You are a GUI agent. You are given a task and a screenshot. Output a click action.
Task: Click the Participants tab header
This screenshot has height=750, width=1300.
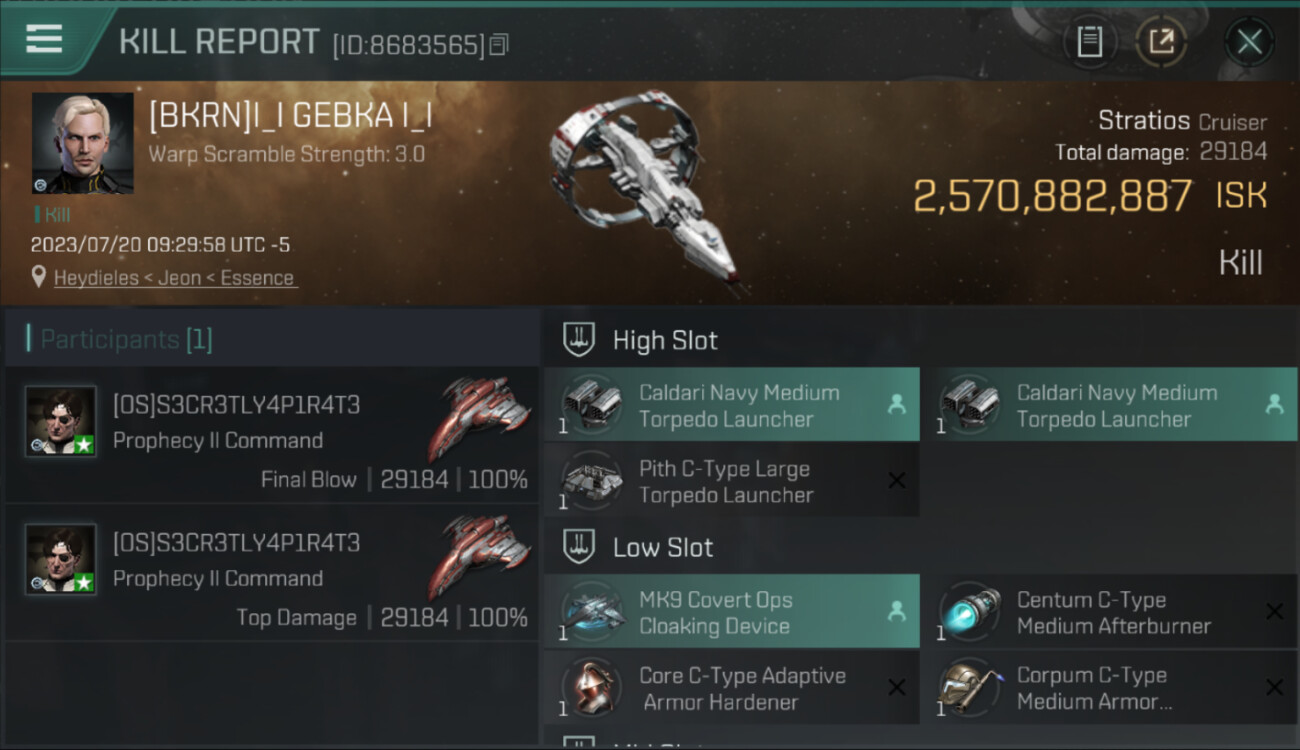click(x=126, y=339)
